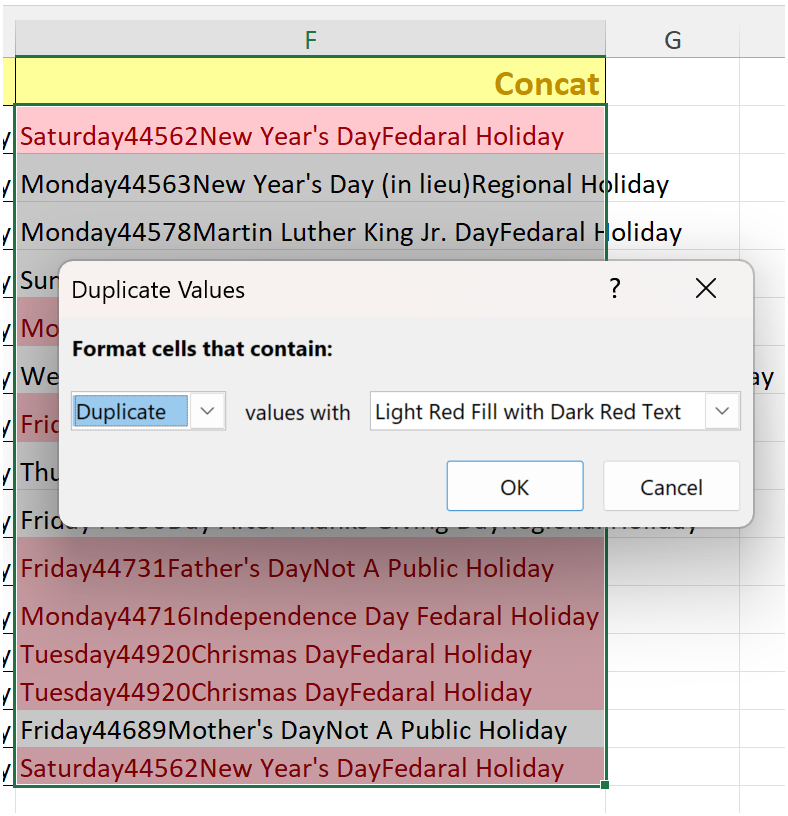Click the green fill handle at selection corner
This screenshot has width=788, height=816.
pos(604,787)
